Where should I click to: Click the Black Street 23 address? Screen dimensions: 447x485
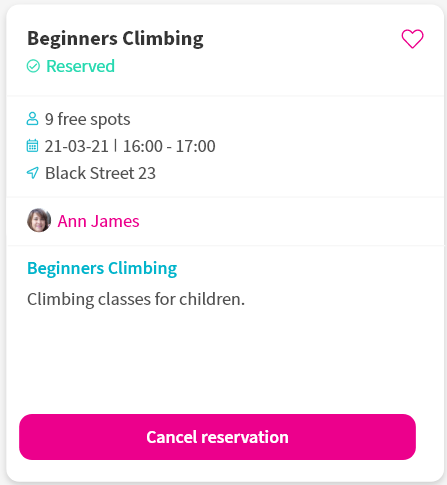pos(100,173)
